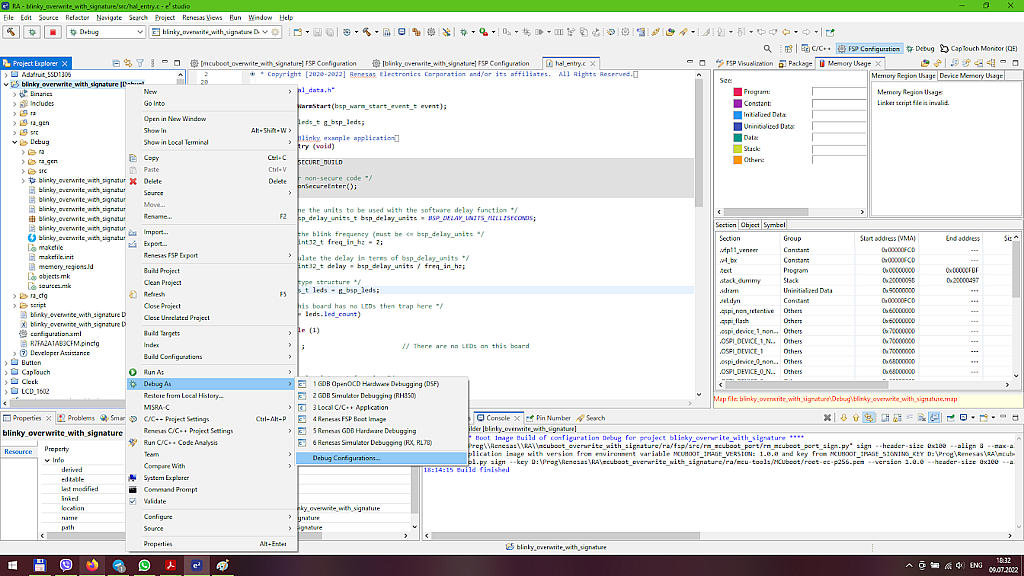The height and width of the screenshot is (576, 1024).
Task: Click the New wizard folder icon in toolbar
Action: click(298, 32)
